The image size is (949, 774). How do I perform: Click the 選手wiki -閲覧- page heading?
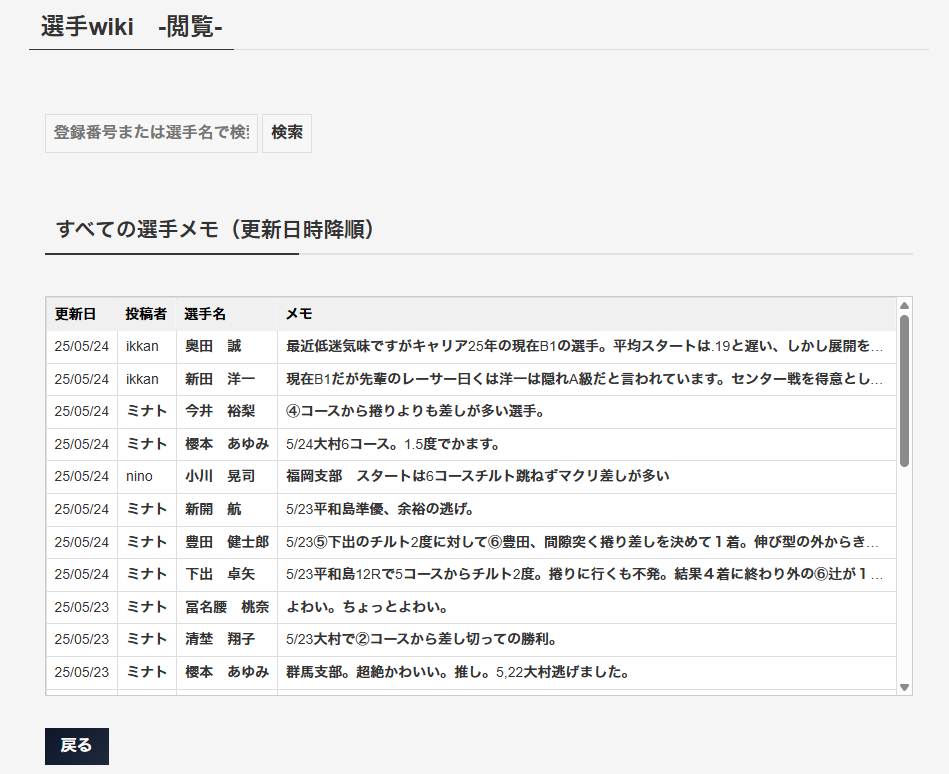point(131,27)
